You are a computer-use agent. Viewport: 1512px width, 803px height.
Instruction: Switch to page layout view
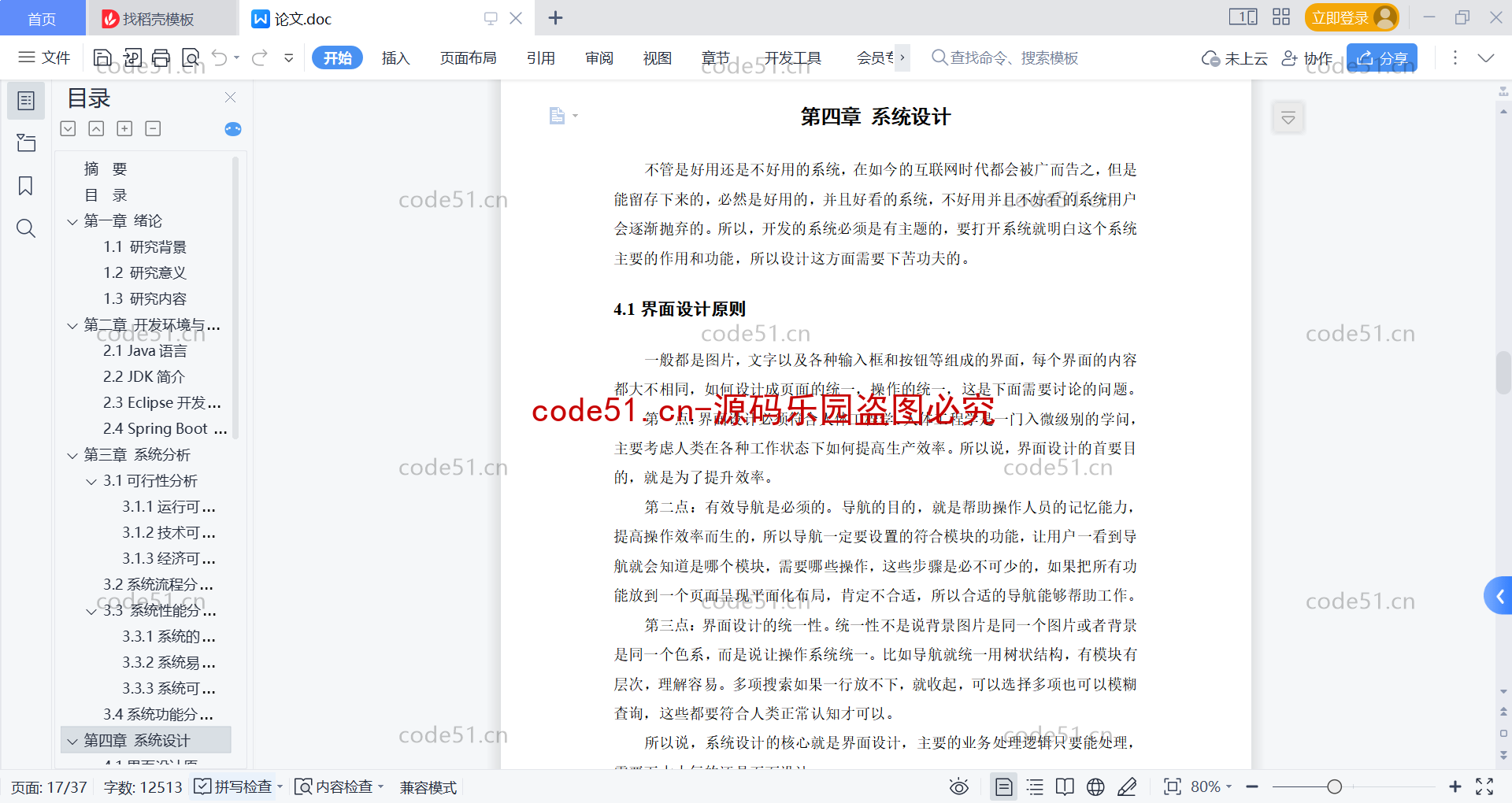pyautogui.click(x=1003, y=786)
